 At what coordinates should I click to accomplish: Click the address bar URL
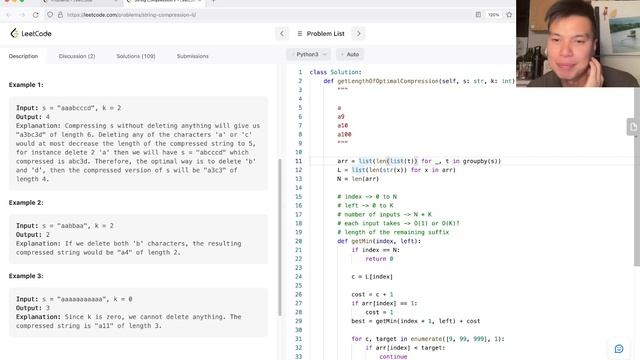click(131, 15)
